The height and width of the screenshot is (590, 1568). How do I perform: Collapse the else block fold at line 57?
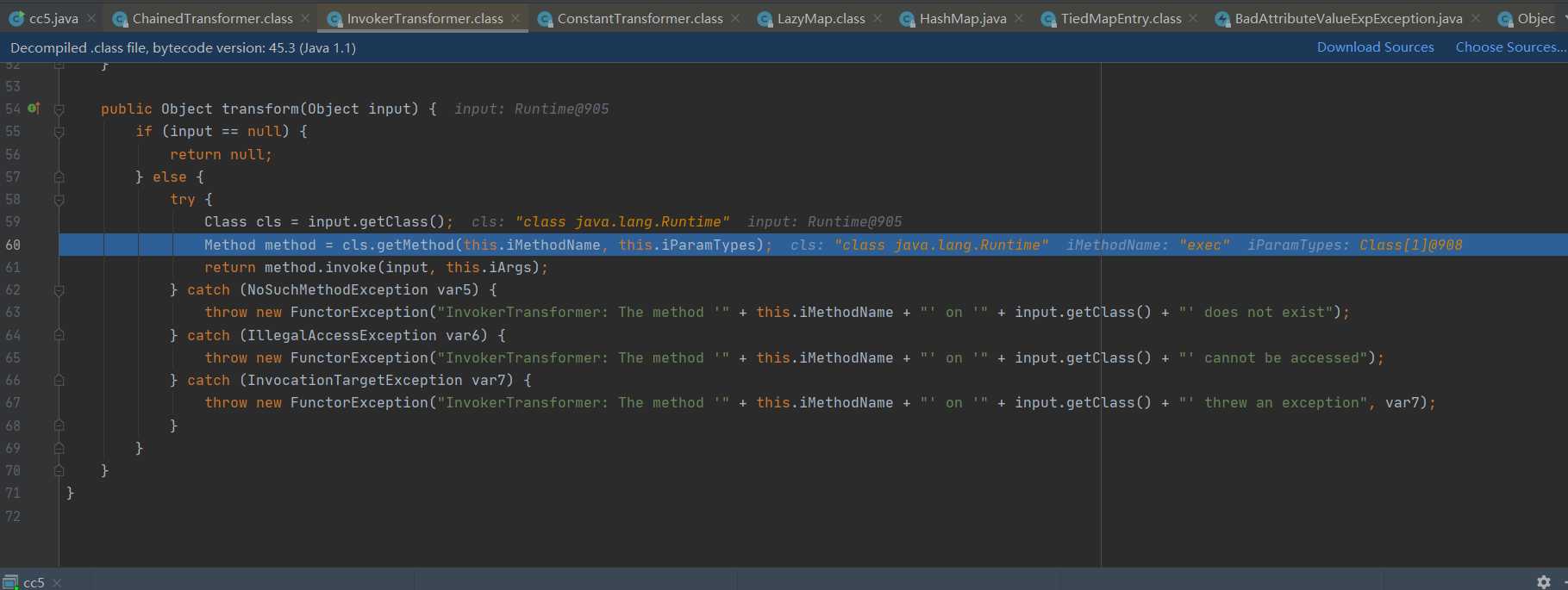tap(59, 177)
